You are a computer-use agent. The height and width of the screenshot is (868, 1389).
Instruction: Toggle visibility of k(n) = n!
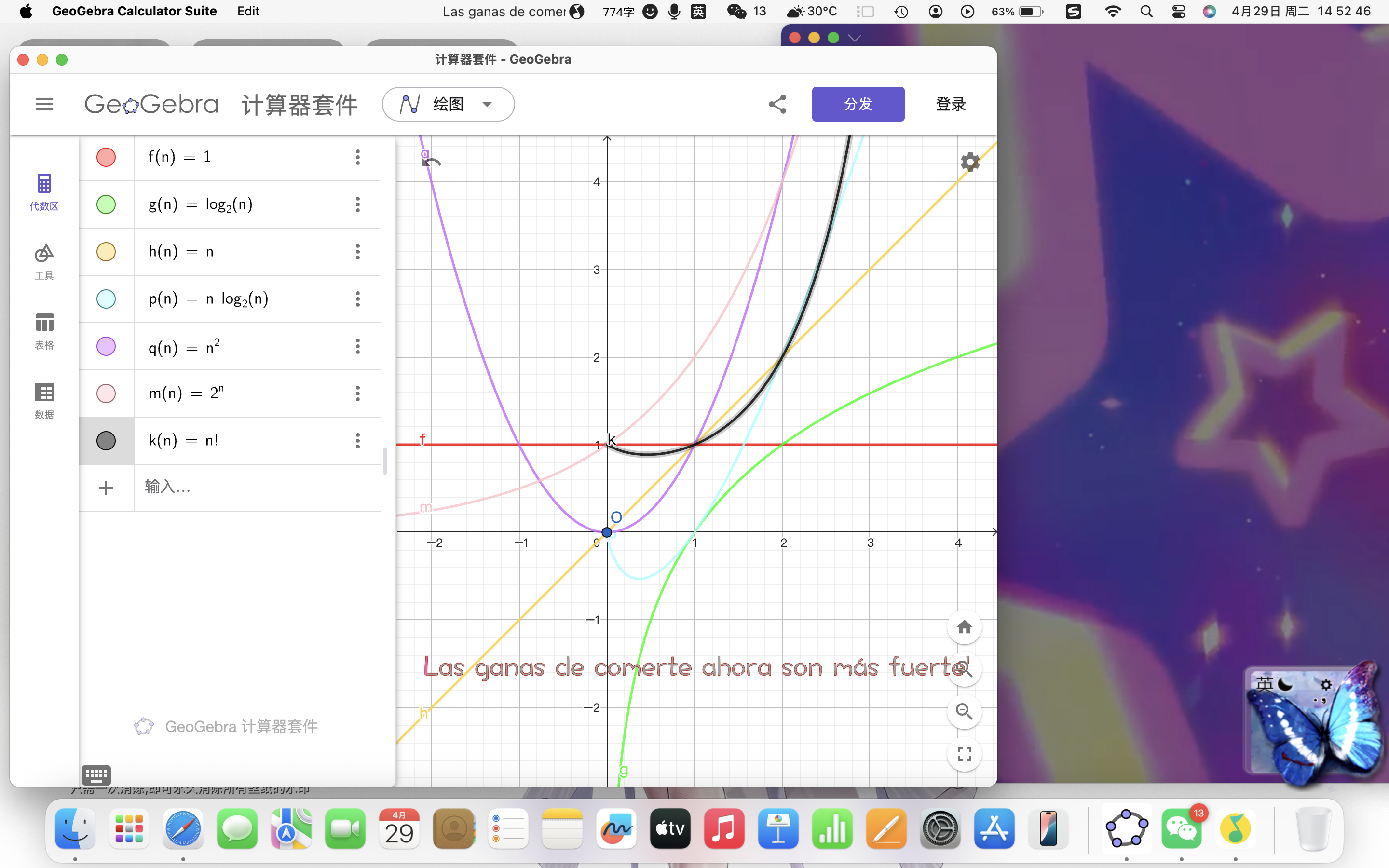tap(106, 440)
